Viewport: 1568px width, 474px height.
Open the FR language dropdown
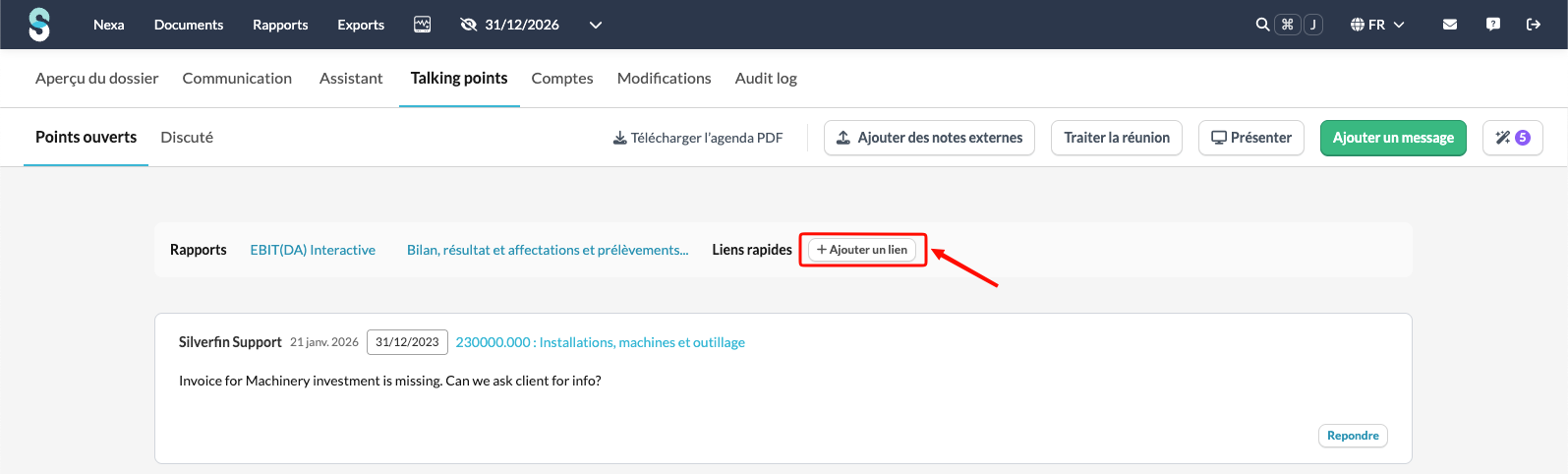(x=1378, y=25)
